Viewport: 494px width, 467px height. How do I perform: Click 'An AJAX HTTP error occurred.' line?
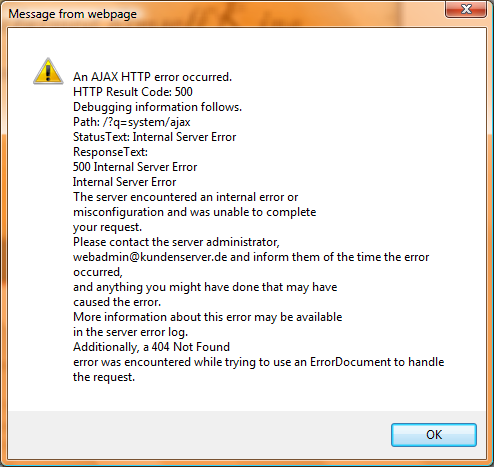coord(152,77)
